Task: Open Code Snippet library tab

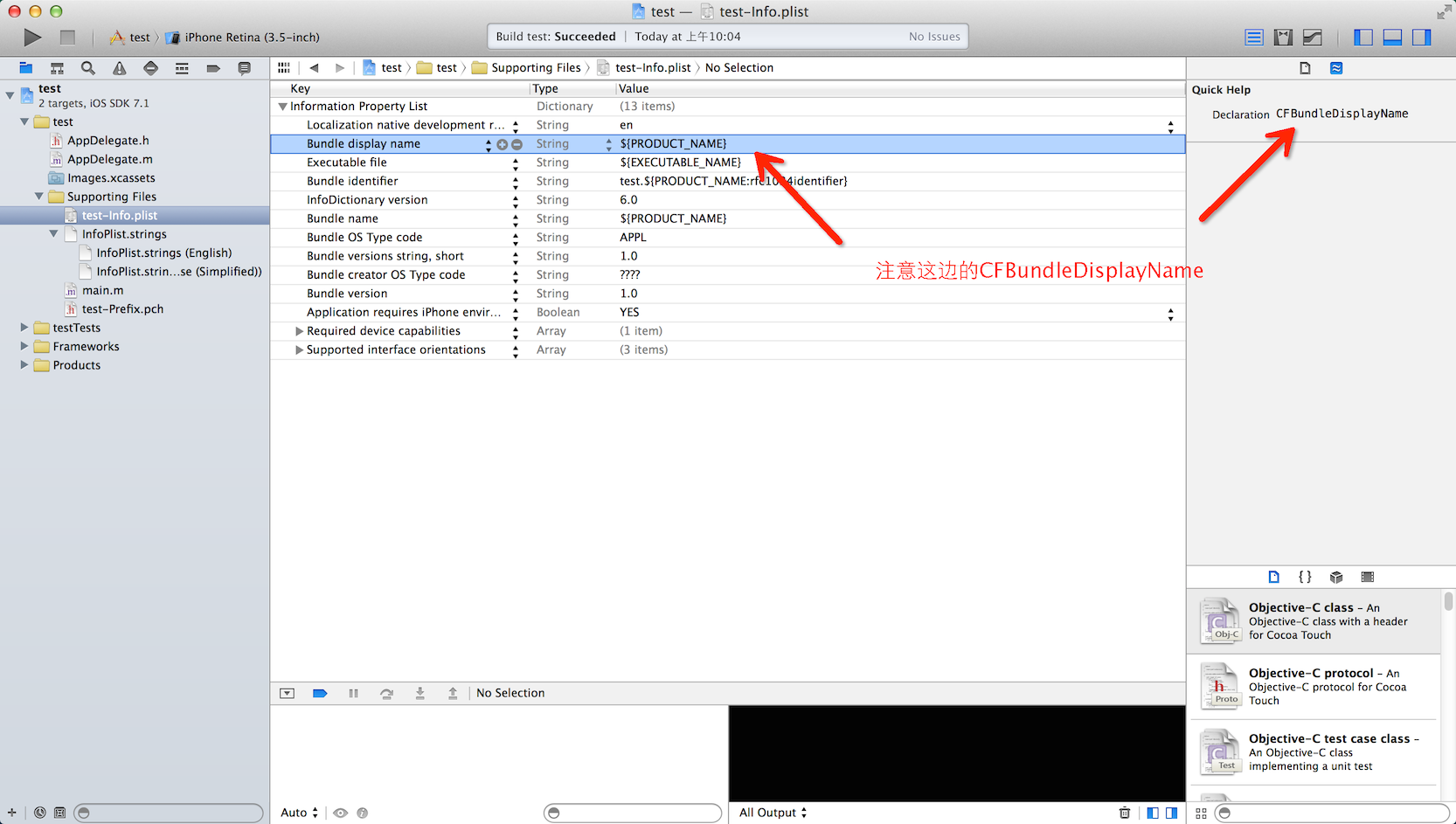Action: (x=1305, y=577)
